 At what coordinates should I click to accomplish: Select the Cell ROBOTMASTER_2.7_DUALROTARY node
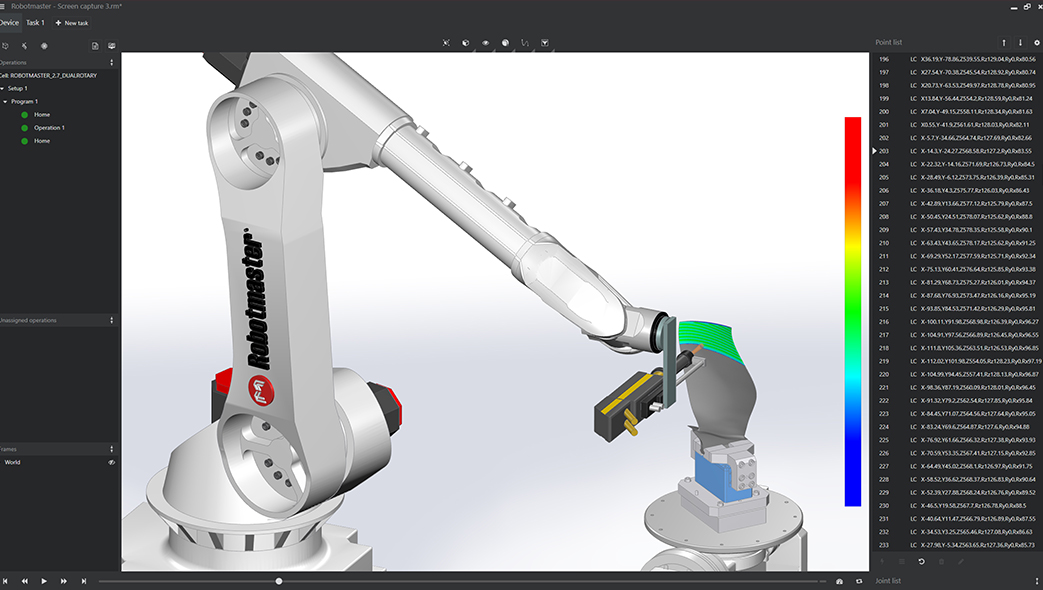click(x=49, y=75)
